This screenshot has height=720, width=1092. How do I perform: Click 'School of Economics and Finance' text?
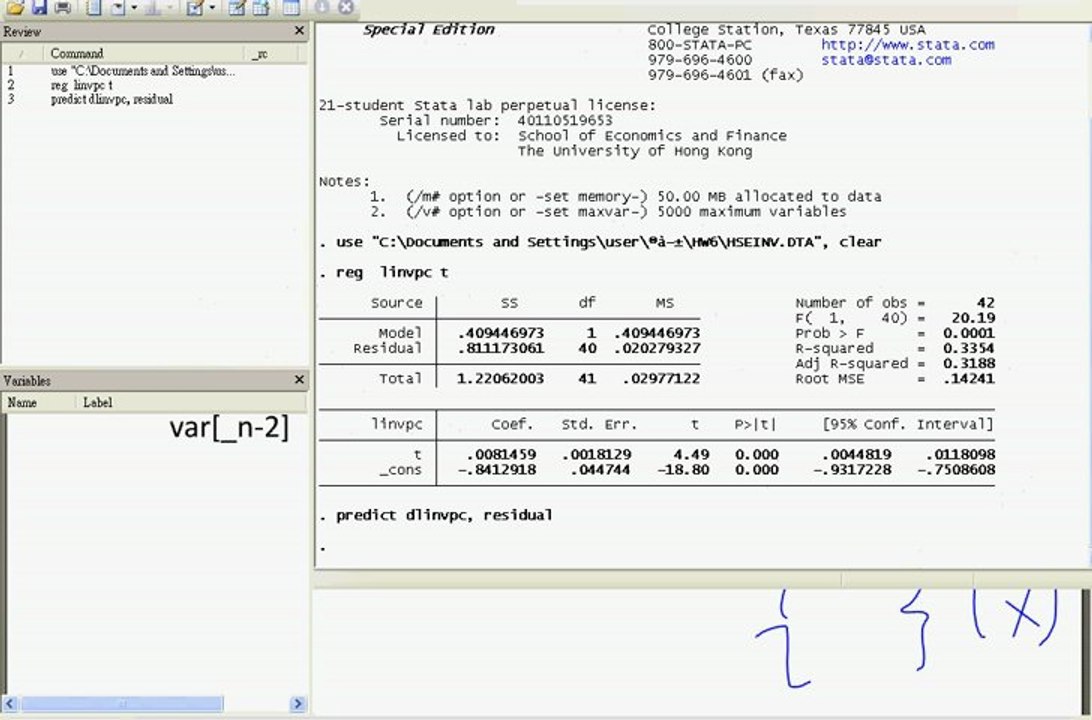653,136
